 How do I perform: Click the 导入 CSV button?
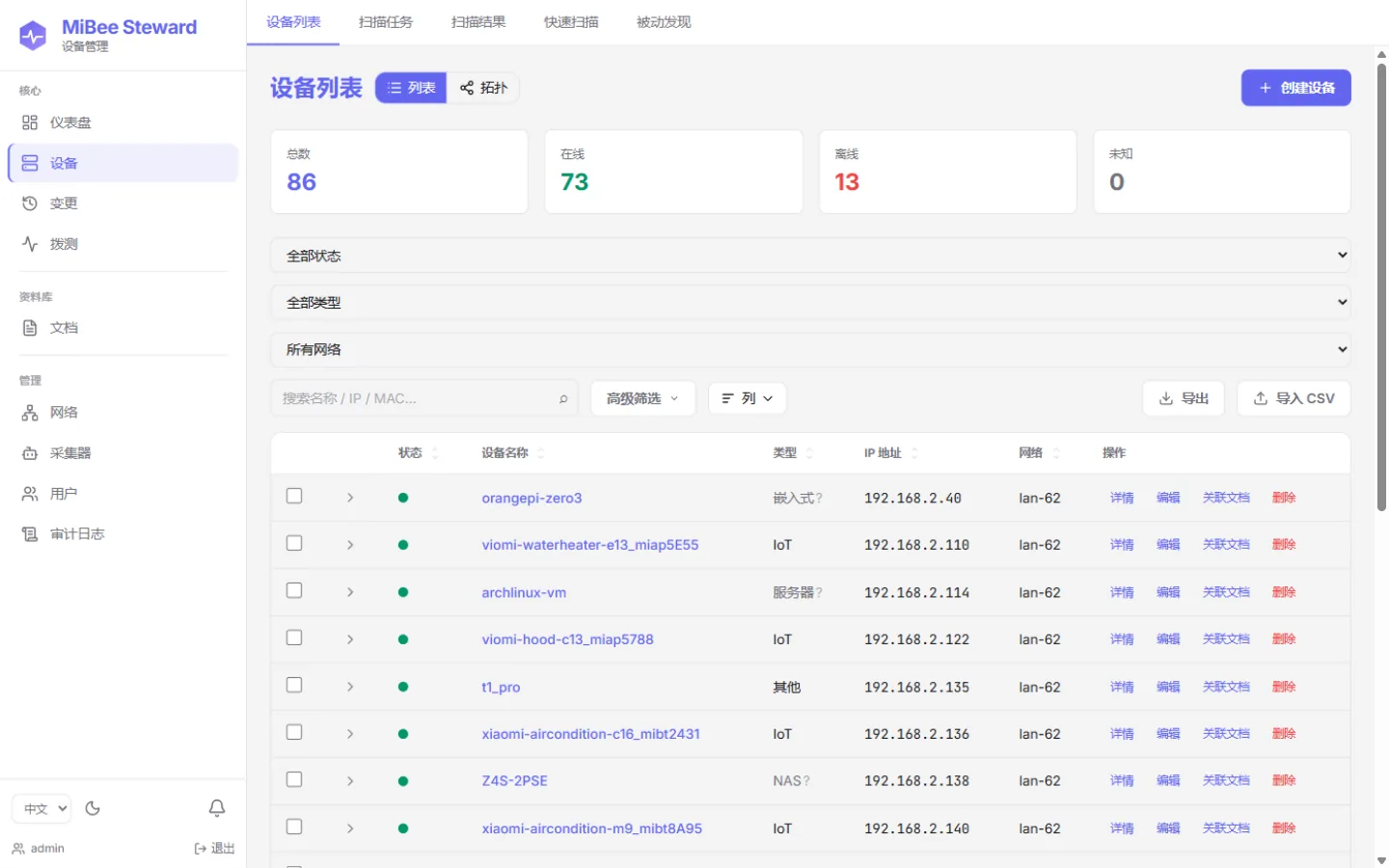point(1294,398)
